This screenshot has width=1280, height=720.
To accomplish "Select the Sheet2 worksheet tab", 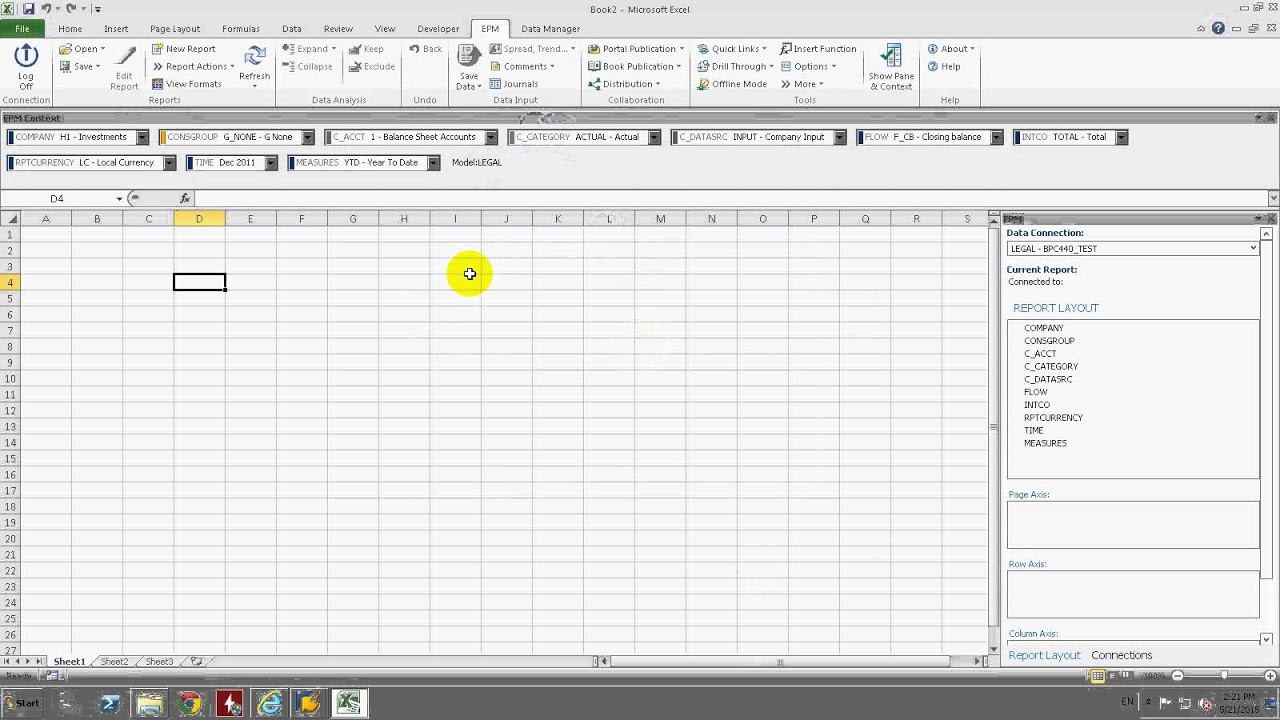I will click(x=114, y=661).
